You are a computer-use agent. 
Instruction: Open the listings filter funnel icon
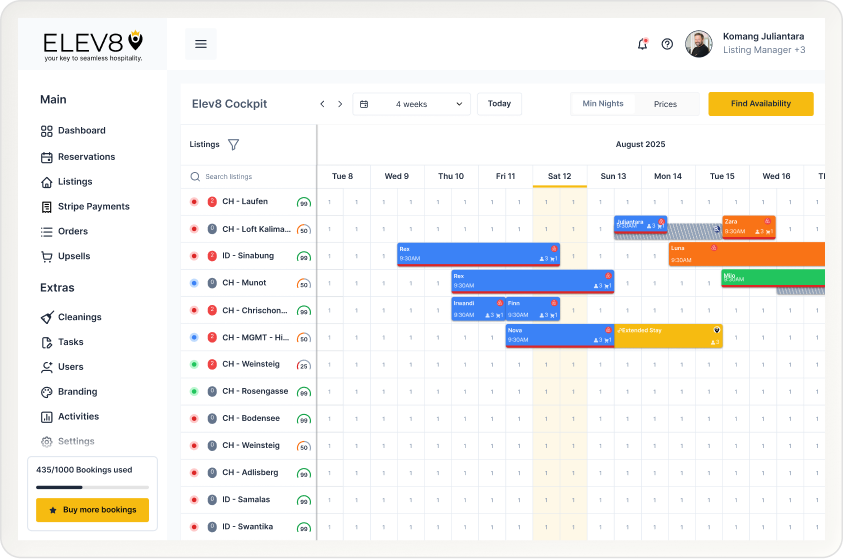coord(233,144)
